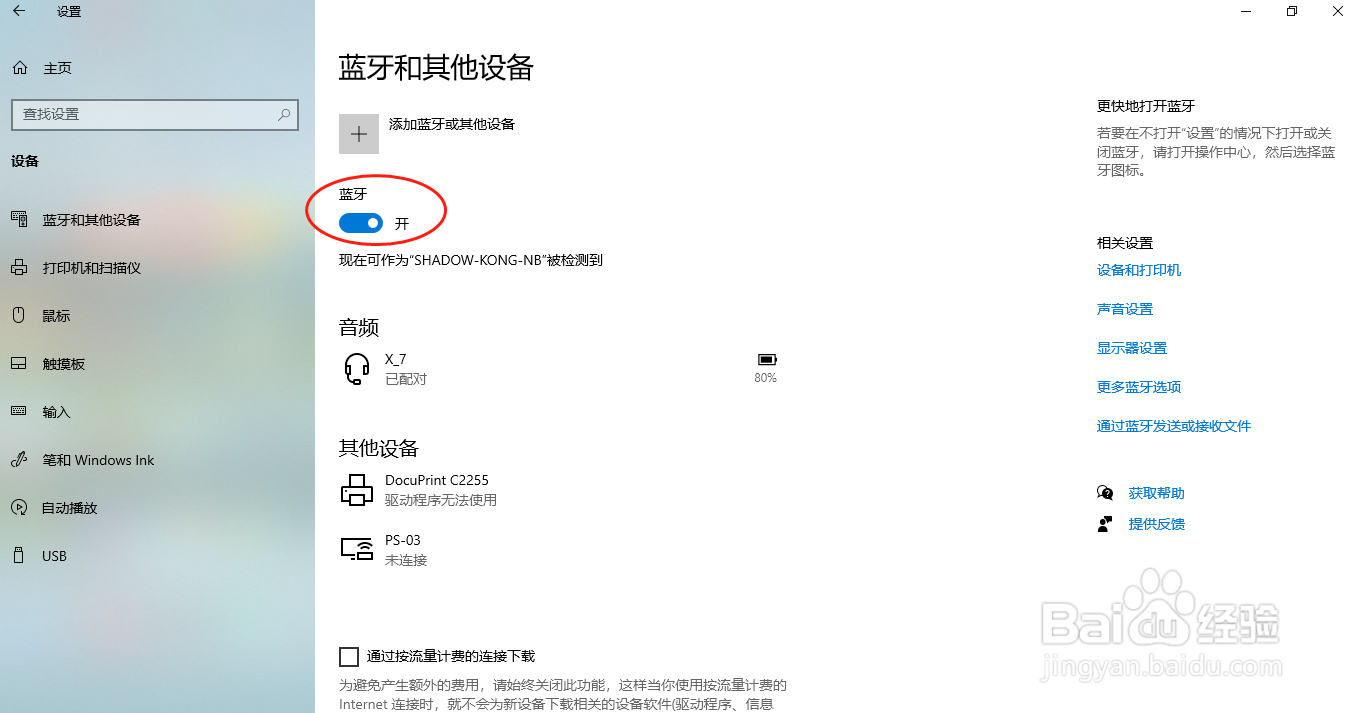Click the search magnifier icon
The width and height of the screenshot is (1357, 713).
285,114
